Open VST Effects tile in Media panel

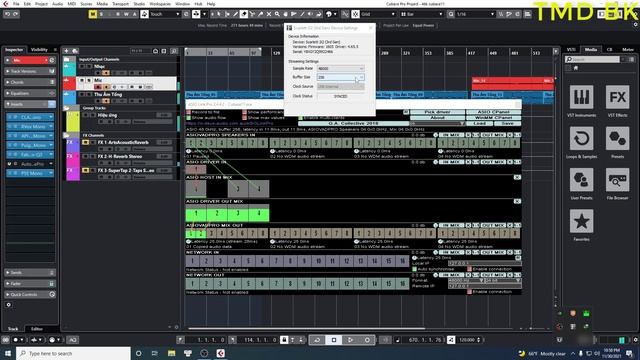[x=617, y=97]
